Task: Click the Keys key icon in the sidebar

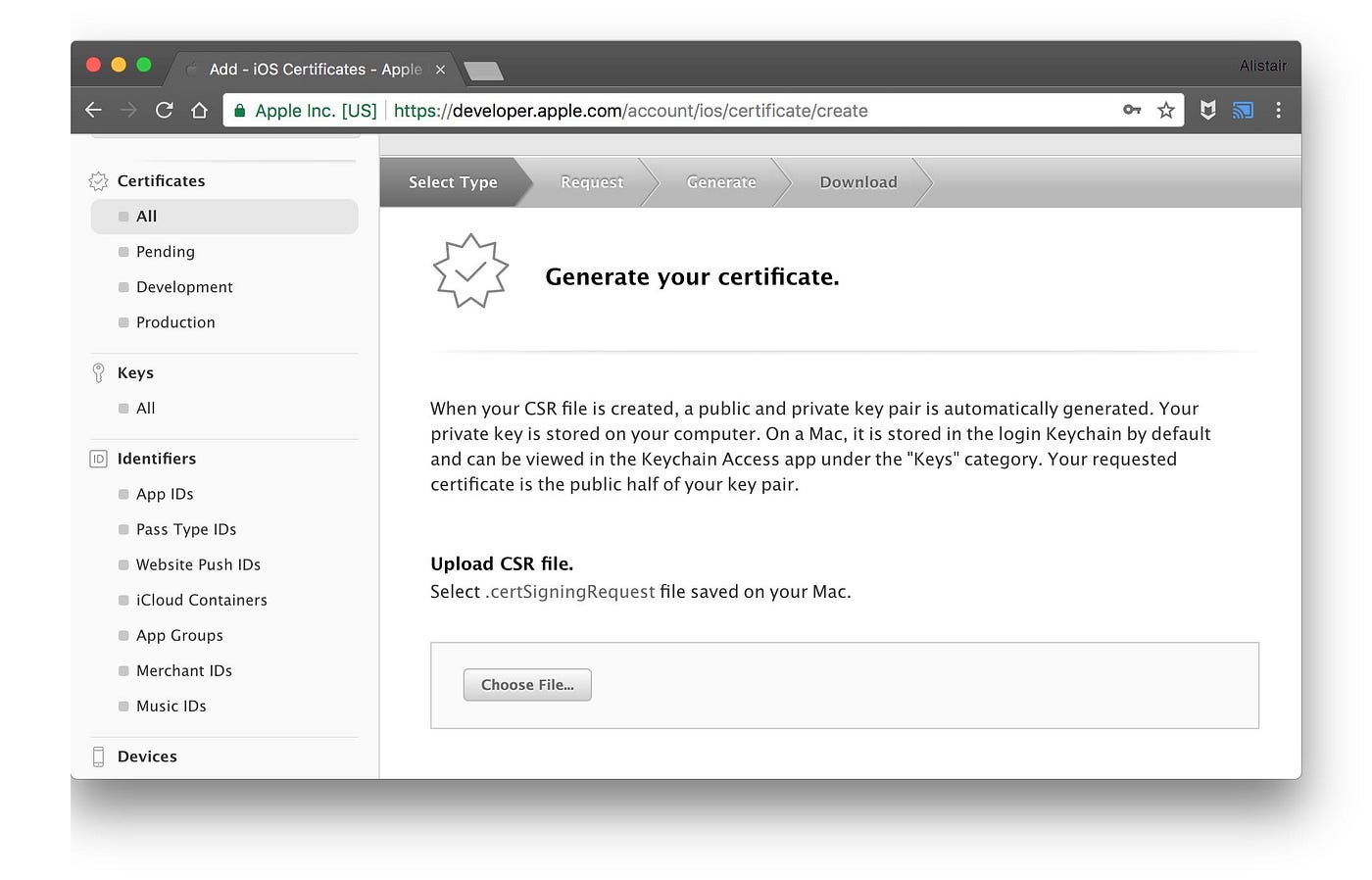Action: [97, 372]
